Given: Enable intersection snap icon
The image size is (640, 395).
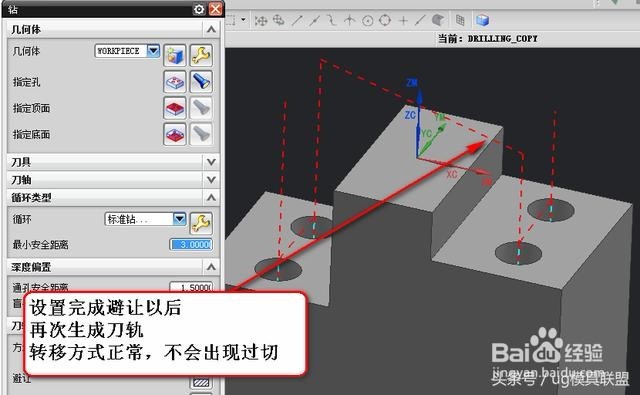Looking at the screenshot, I should coord(349,20).
